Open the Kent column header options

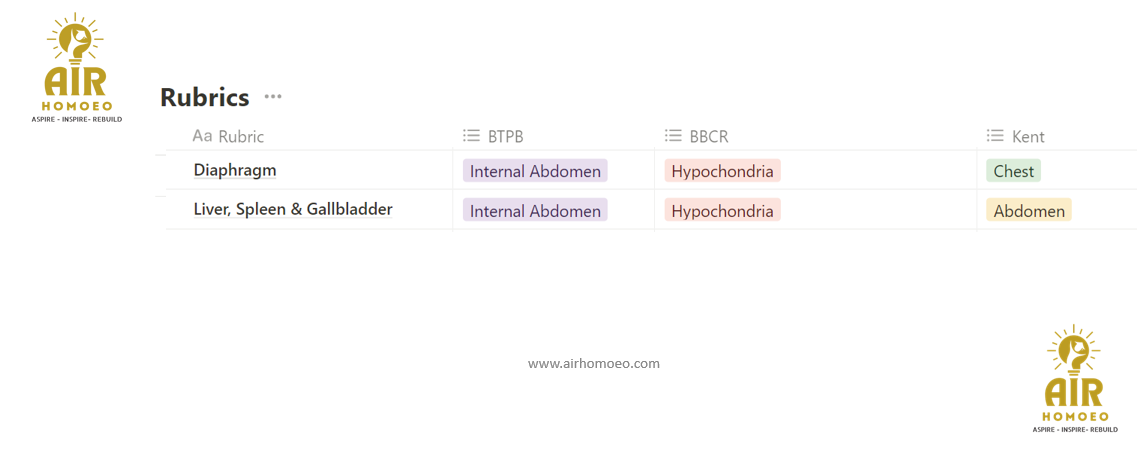point(1028,137)
